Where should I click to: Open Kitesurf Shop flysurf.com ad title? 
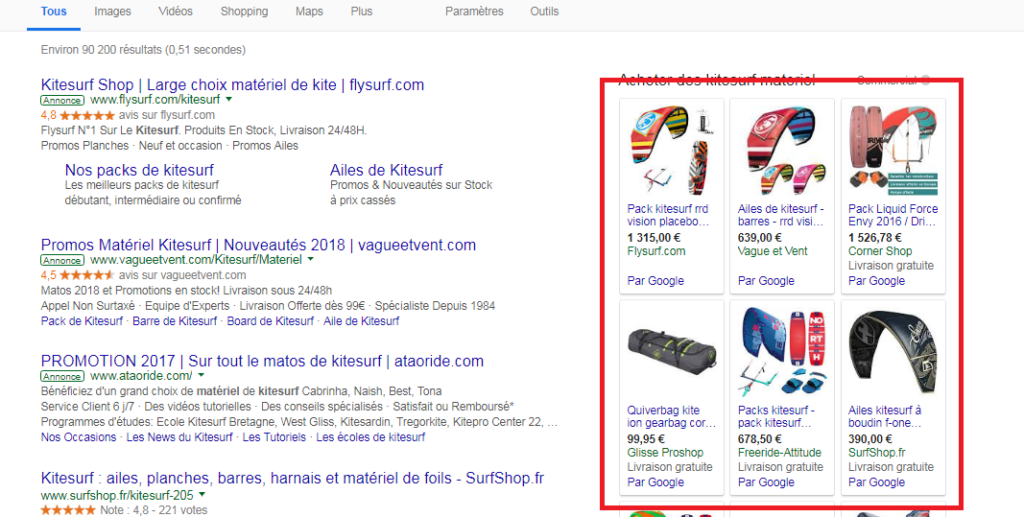[232, 85]
